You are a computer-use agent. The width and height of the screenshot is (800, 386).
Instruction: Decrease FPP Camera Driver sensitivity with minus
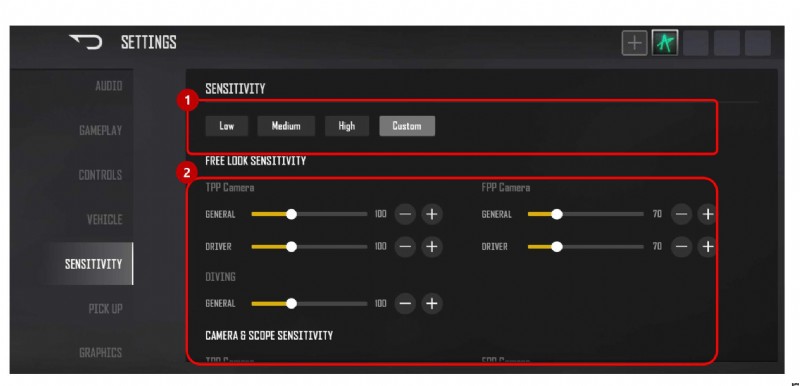tap(681, 247)
